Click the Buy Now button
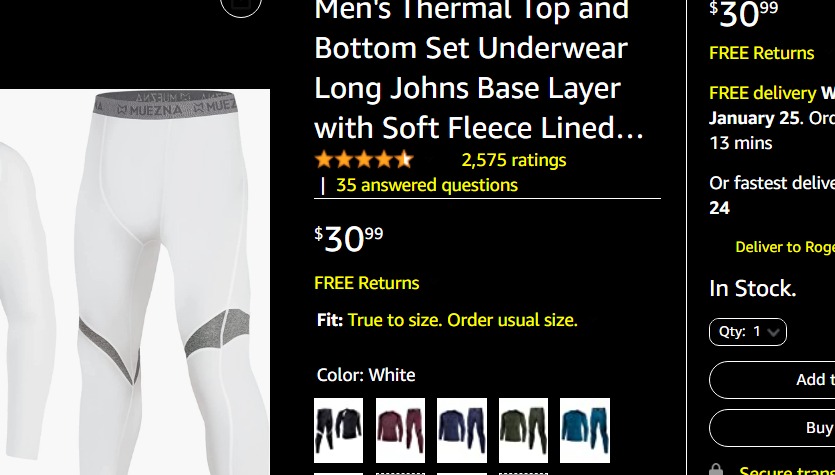The height and width of the screenshot is (475, 835). (x=772, y=428)
